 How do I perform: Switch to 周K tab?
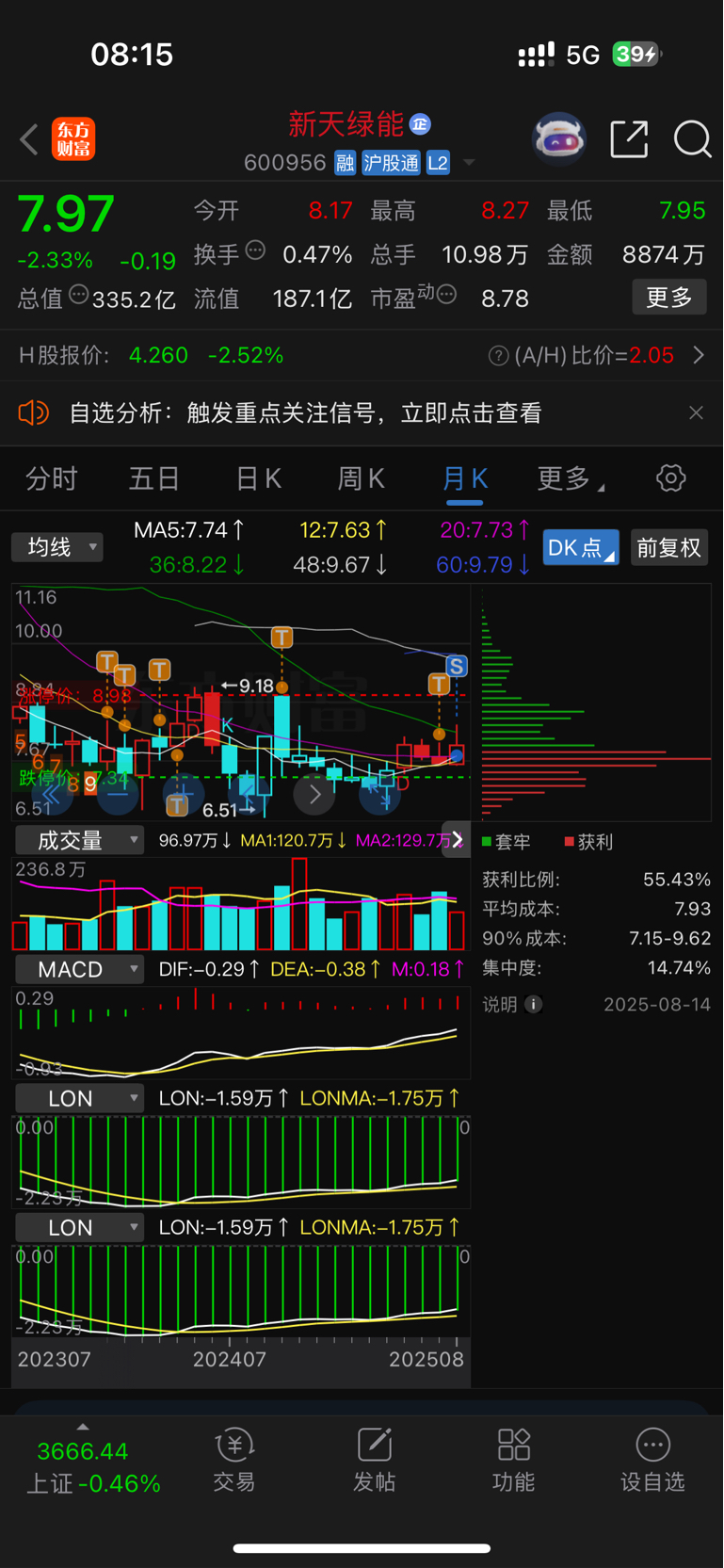click(361, 478)
